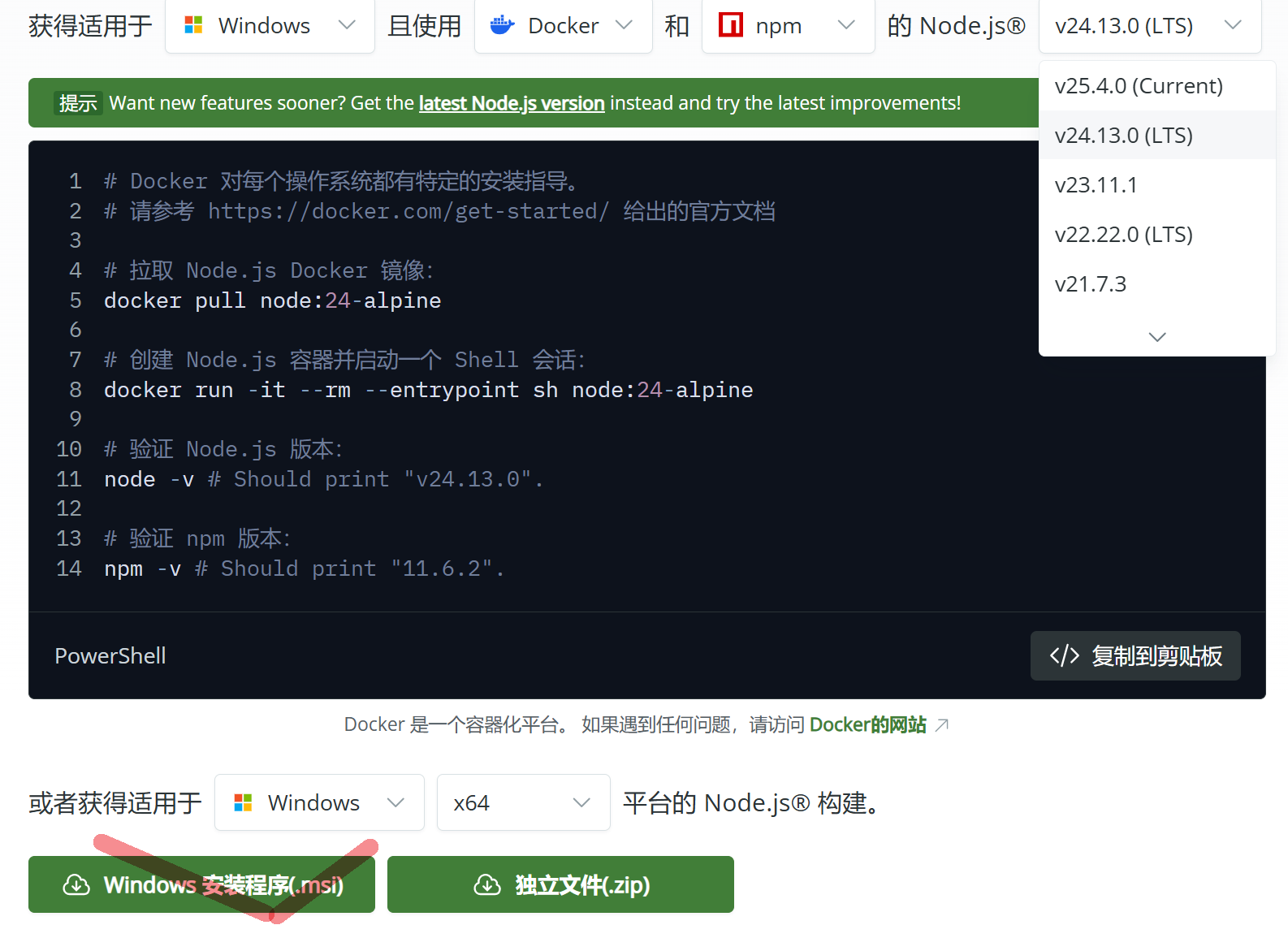
Task: Click download cloud icon on .zip button
Action: click(487, 884)
